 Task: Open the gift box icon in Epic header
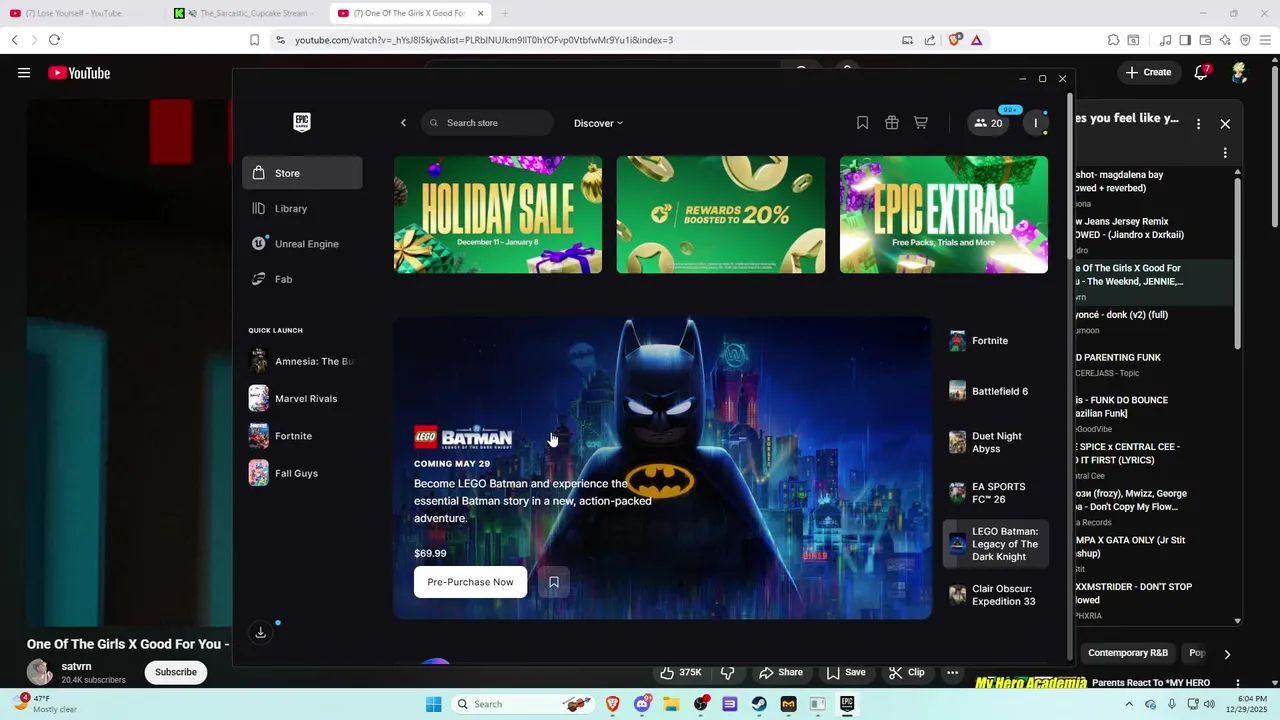point(892,123)
